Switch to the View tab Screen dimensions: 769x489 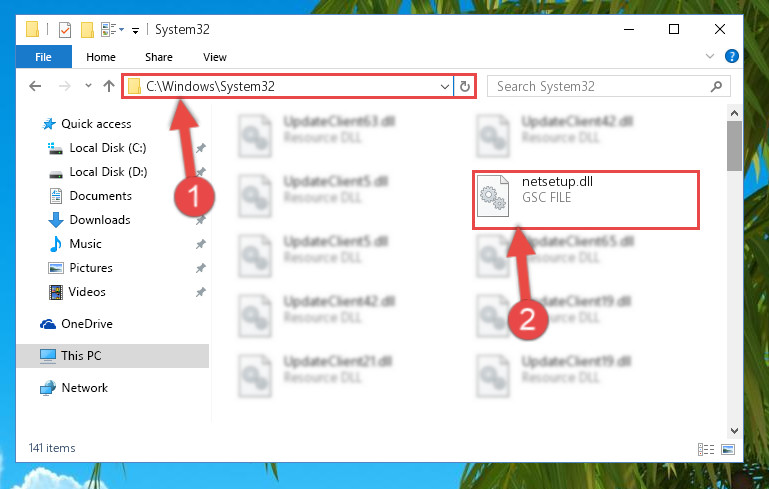tap(215, 57)
